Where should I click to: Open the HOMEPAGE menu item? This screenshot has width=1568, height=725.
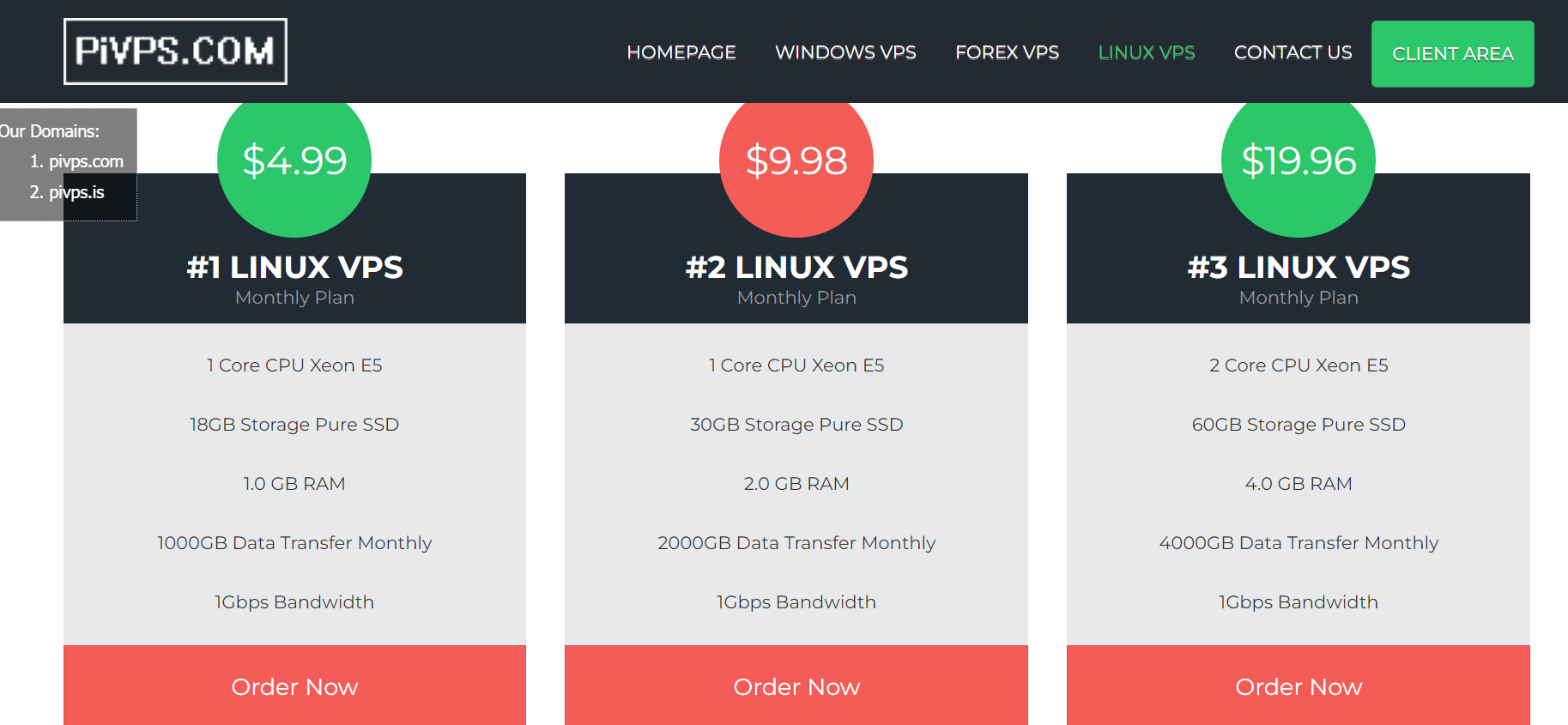click(x=681, y=52)
